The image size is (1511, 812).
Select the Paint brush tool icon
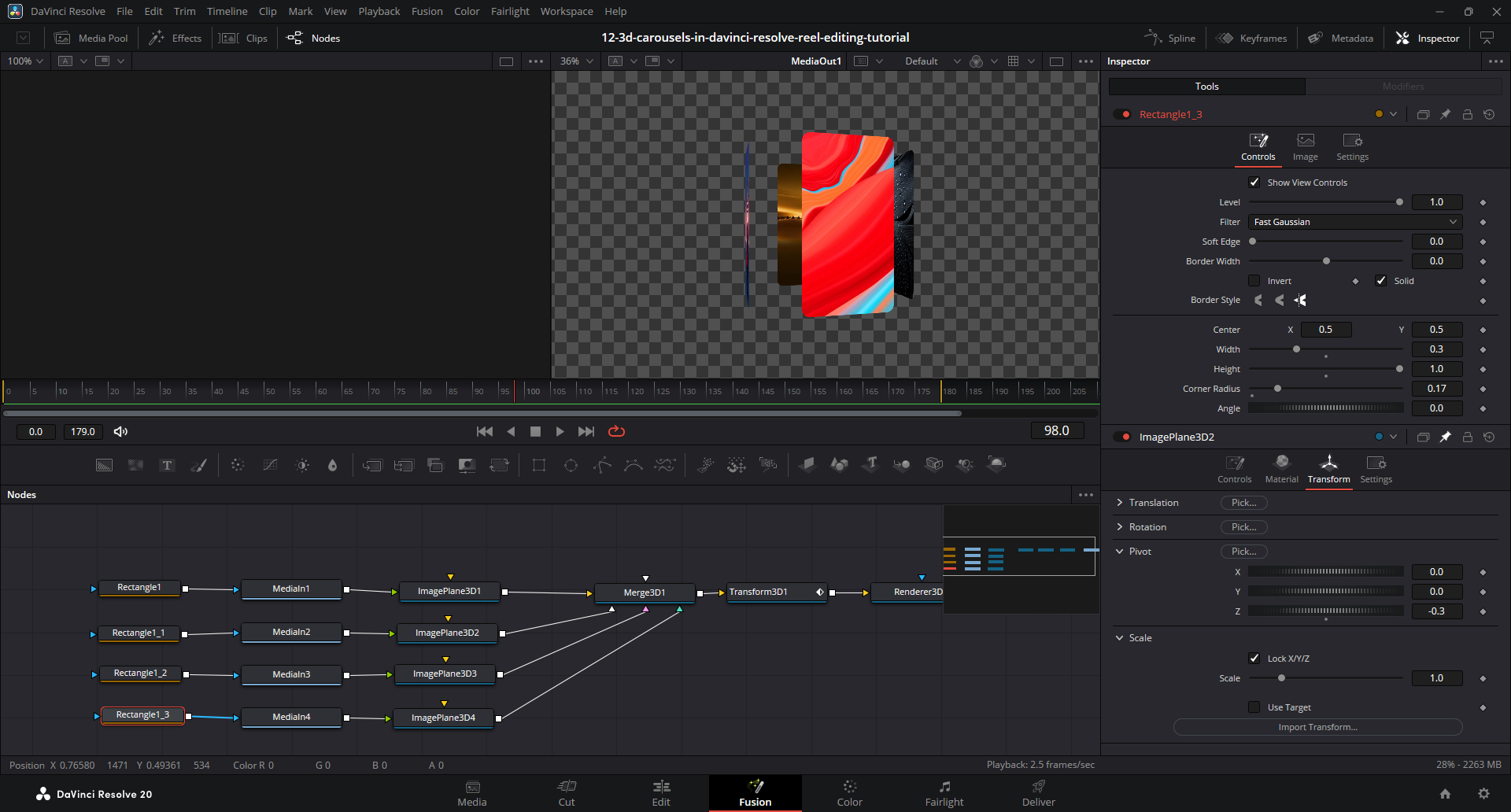click(199, 465)
